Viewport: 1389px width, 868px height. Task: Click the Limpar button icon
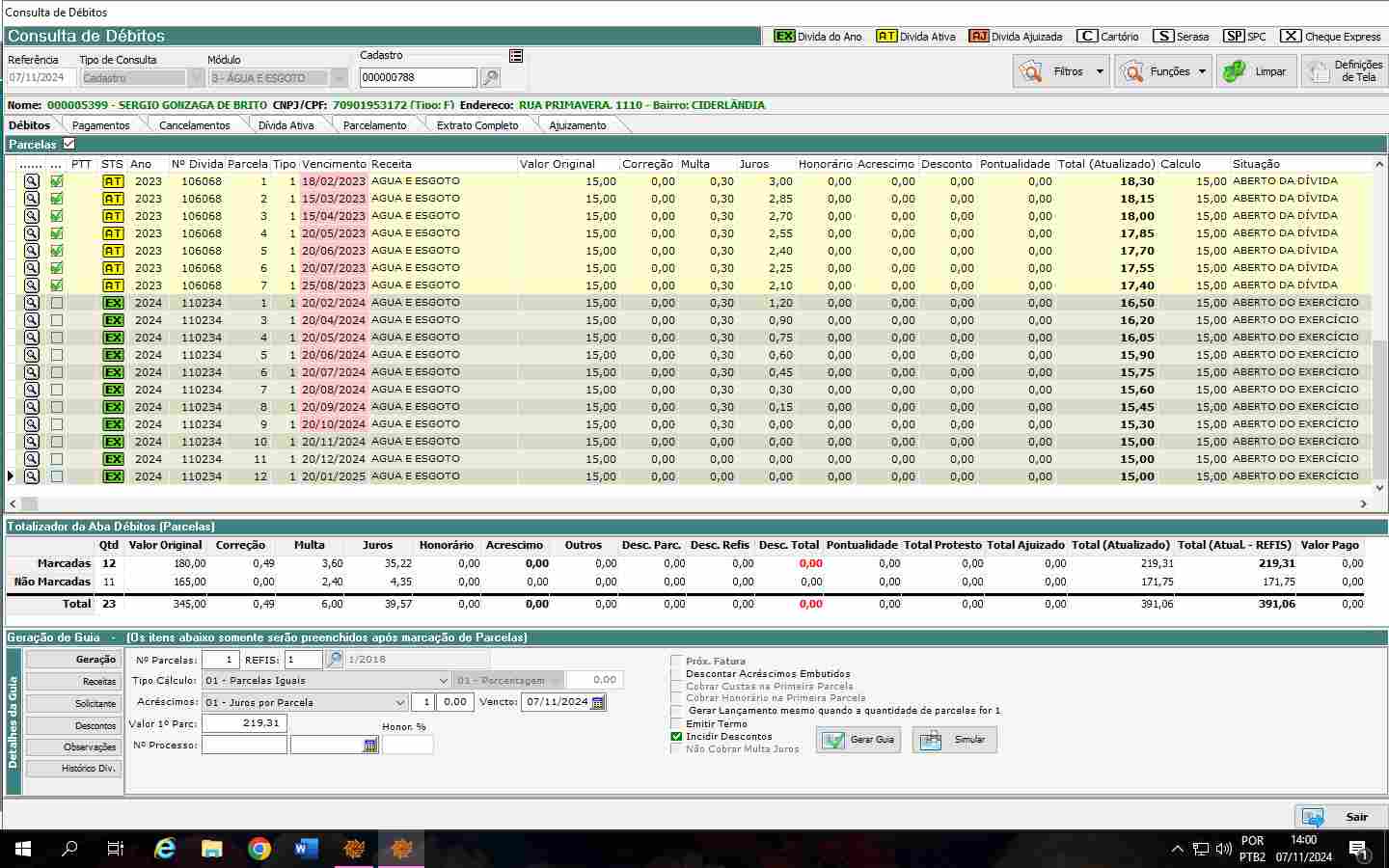point(1234,71)
